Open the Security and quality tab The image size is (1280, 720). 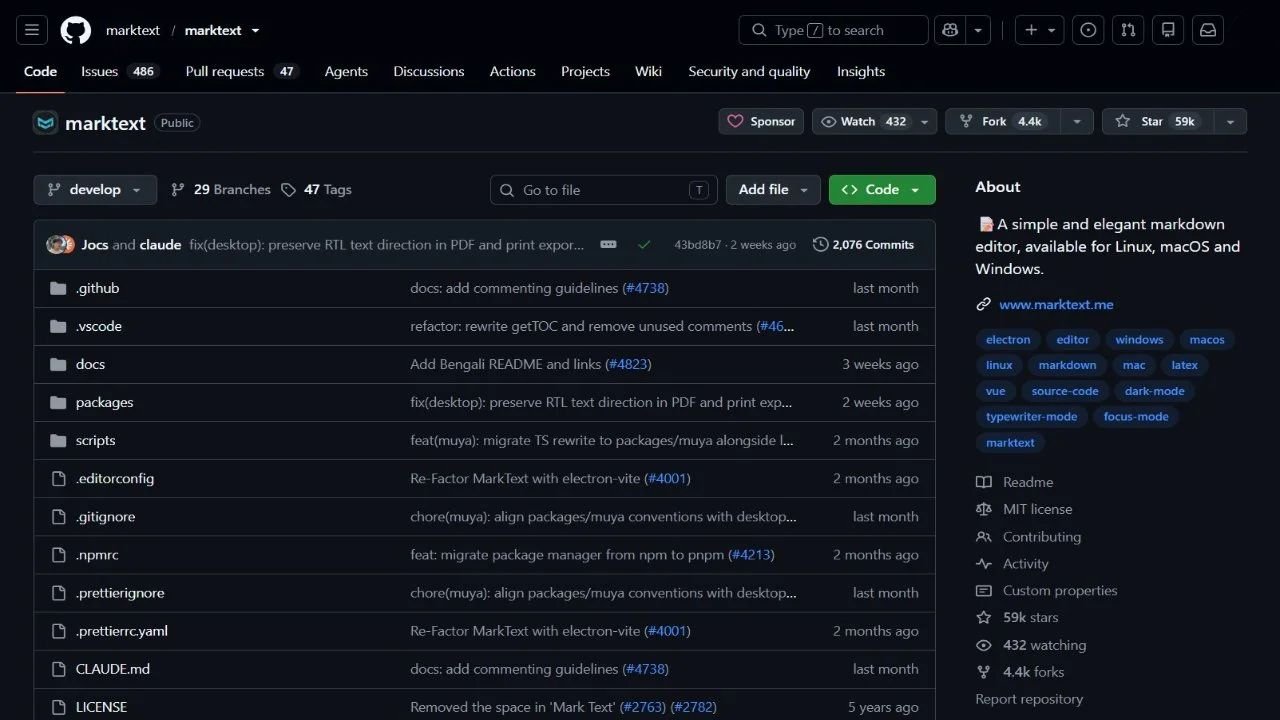[x=749, y=72]
